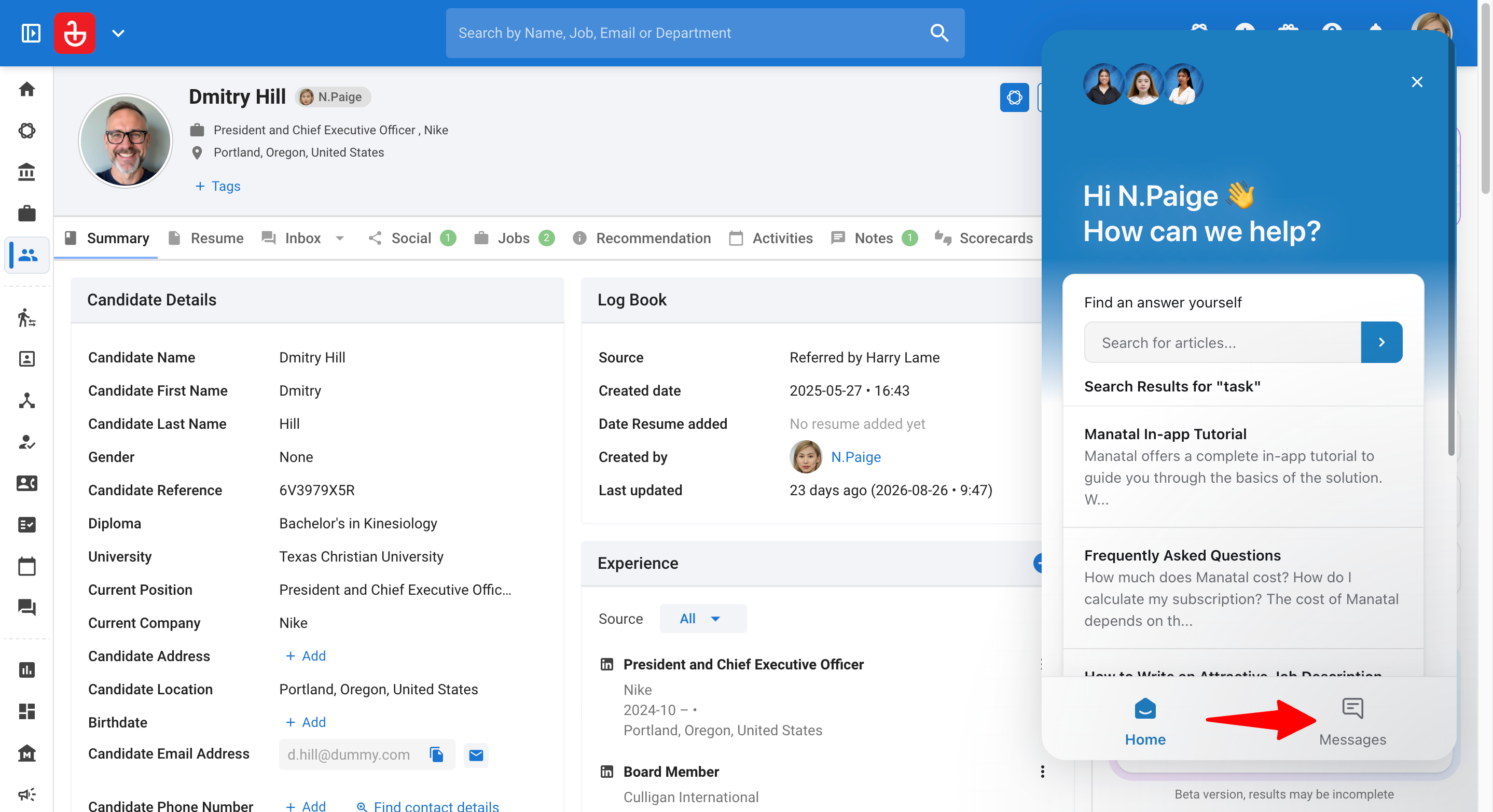1493x812 pixels.
Task: Toggle the sidebar collapse icon
Action: click(x=31, y=33)
